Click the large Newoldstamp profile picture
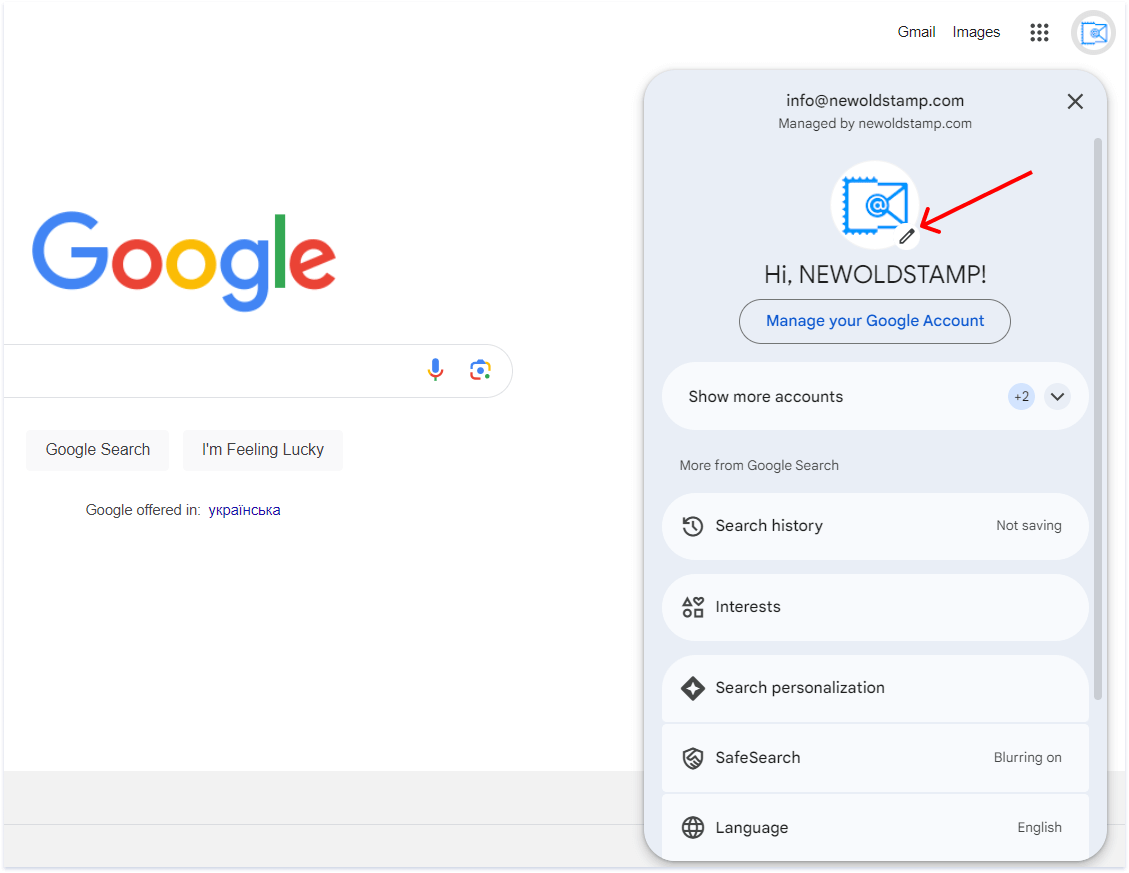Screen dimensions: 1129x873 tap(875, 205)
